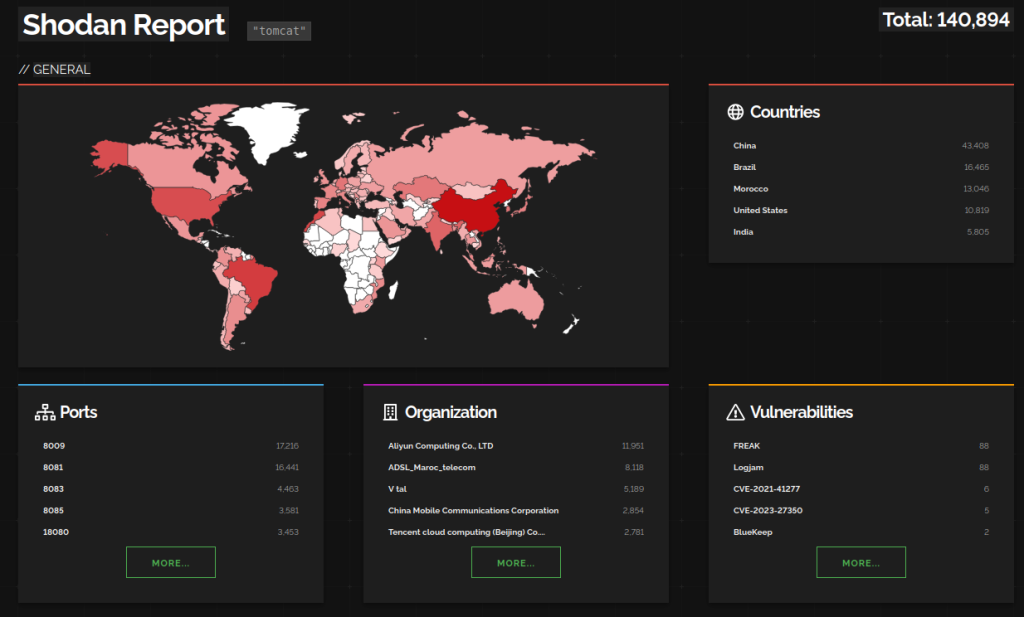Click the globe icon beside Countries
Screen dimensions: 1024x617
pyautogui.click(x=735, y=112)
